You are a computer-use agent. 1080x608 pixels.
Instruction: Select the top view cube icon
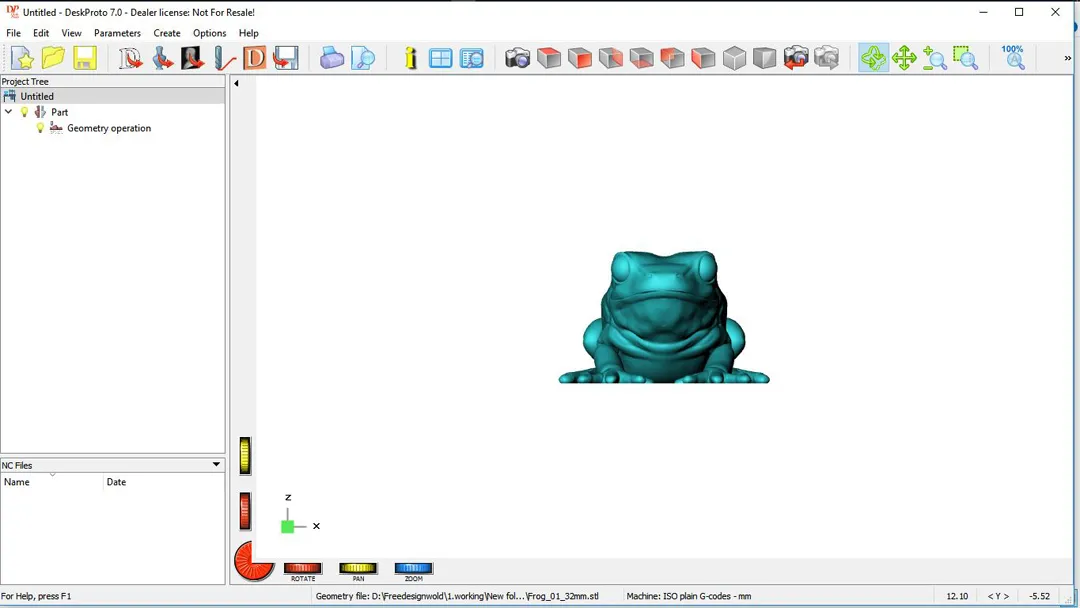(549, 58)
